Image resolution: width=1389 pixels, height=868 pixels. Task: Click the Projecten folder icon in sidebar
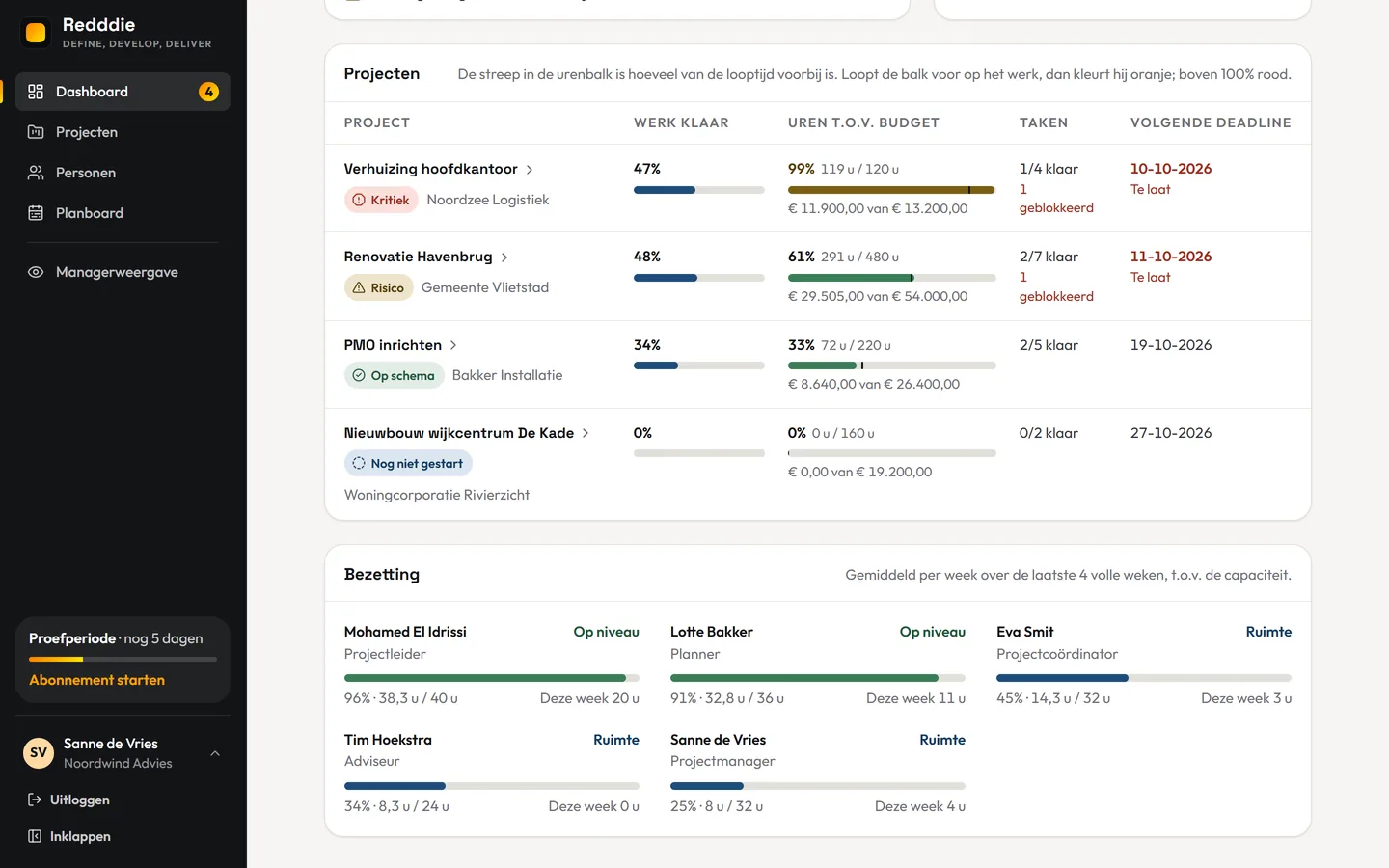[x=36, y=132]
